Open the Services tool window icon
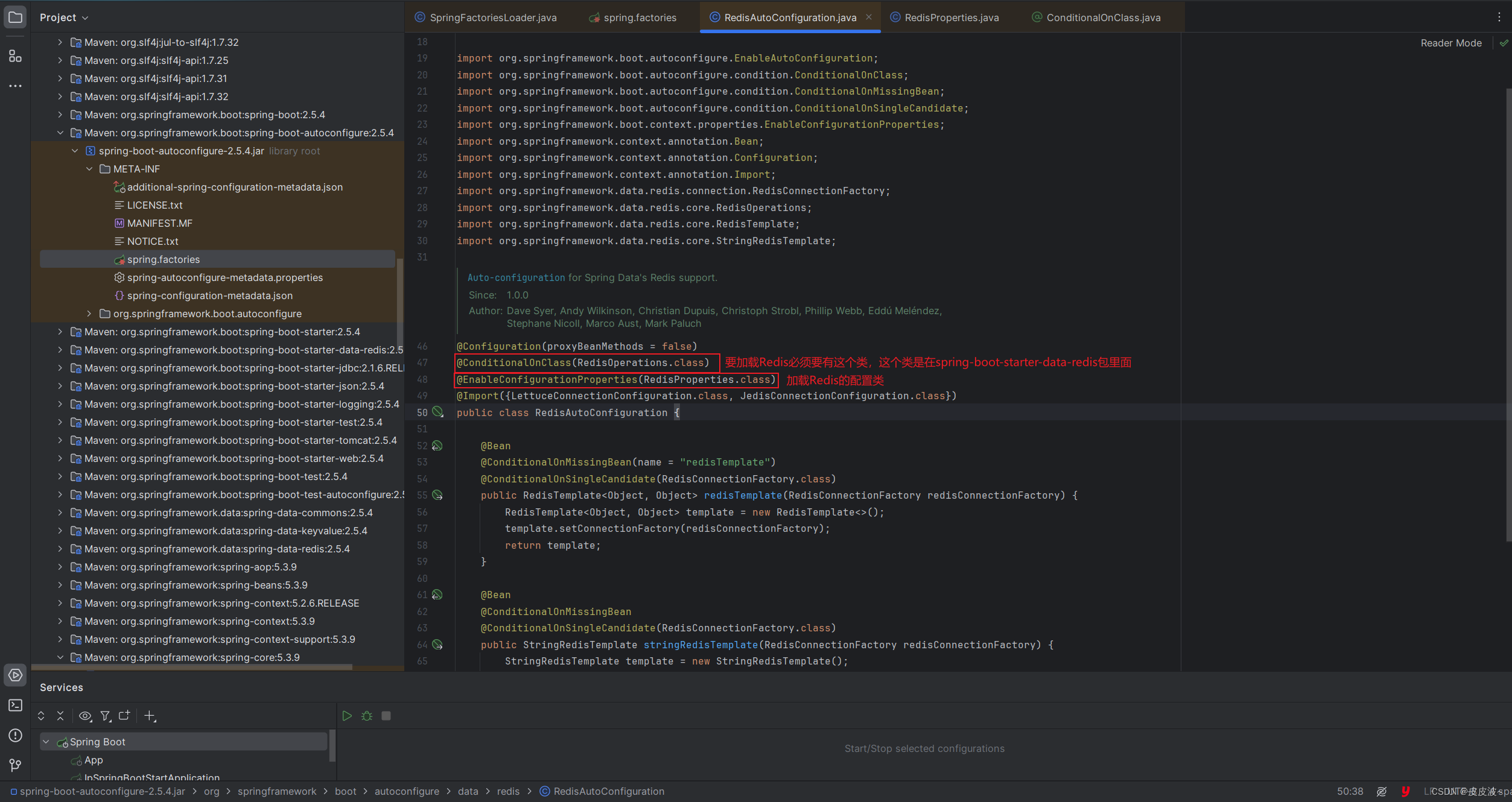The width and height of the screenshot is (1512, 802). [x=15, y=675]
